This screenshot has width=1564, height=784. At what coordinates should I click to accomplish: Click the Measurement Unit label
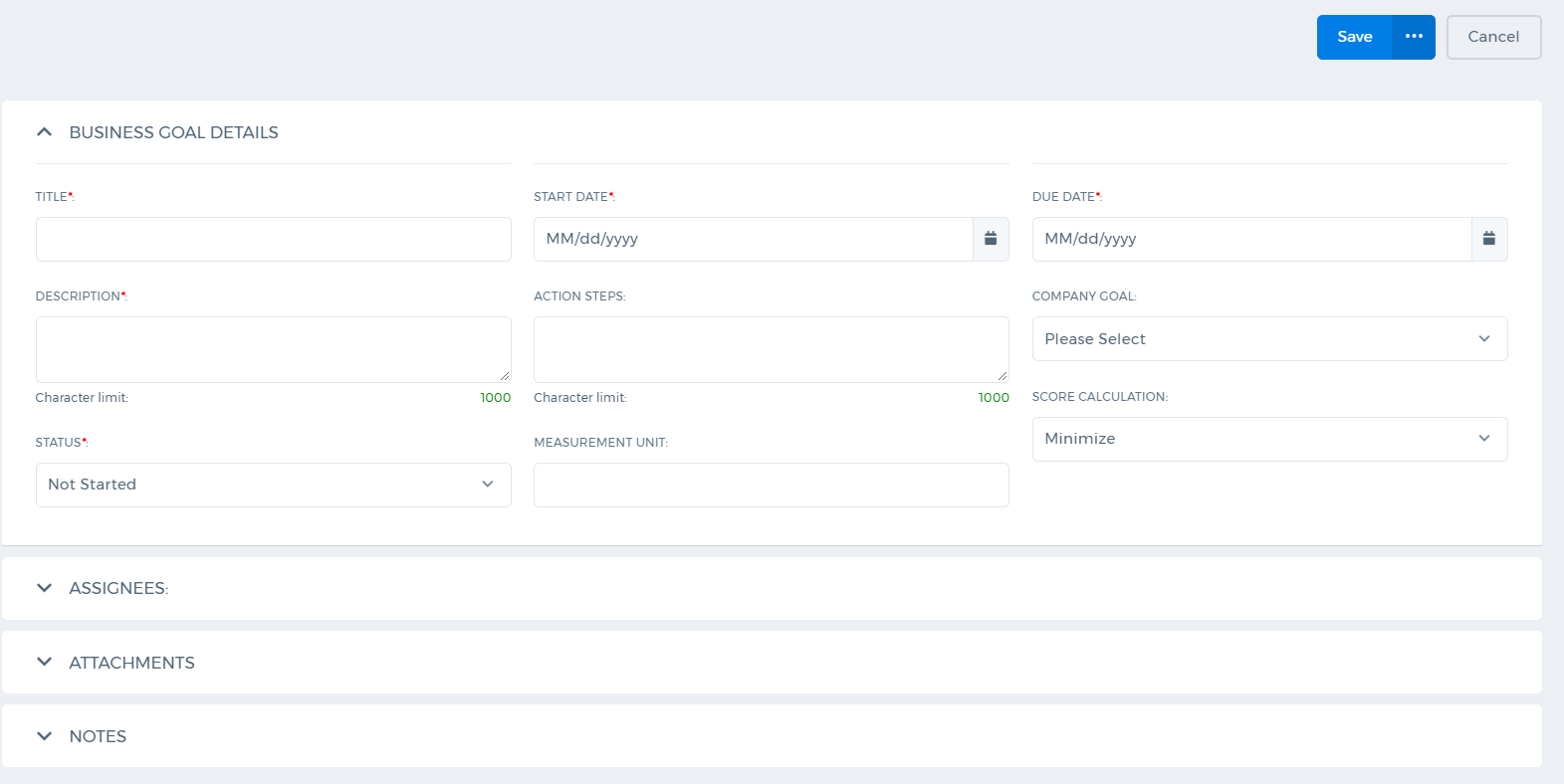(x=600, y=443)
